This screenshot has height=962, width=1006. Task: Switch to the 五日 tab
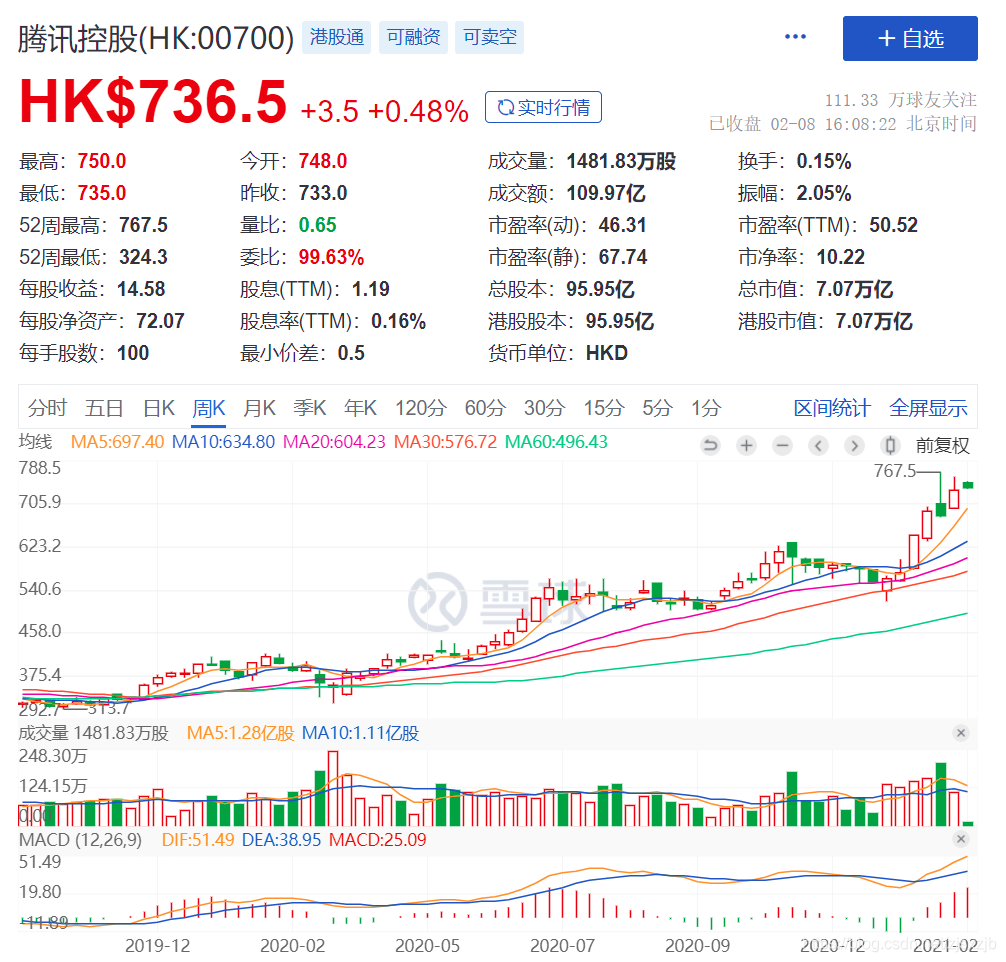click(104, 408)
